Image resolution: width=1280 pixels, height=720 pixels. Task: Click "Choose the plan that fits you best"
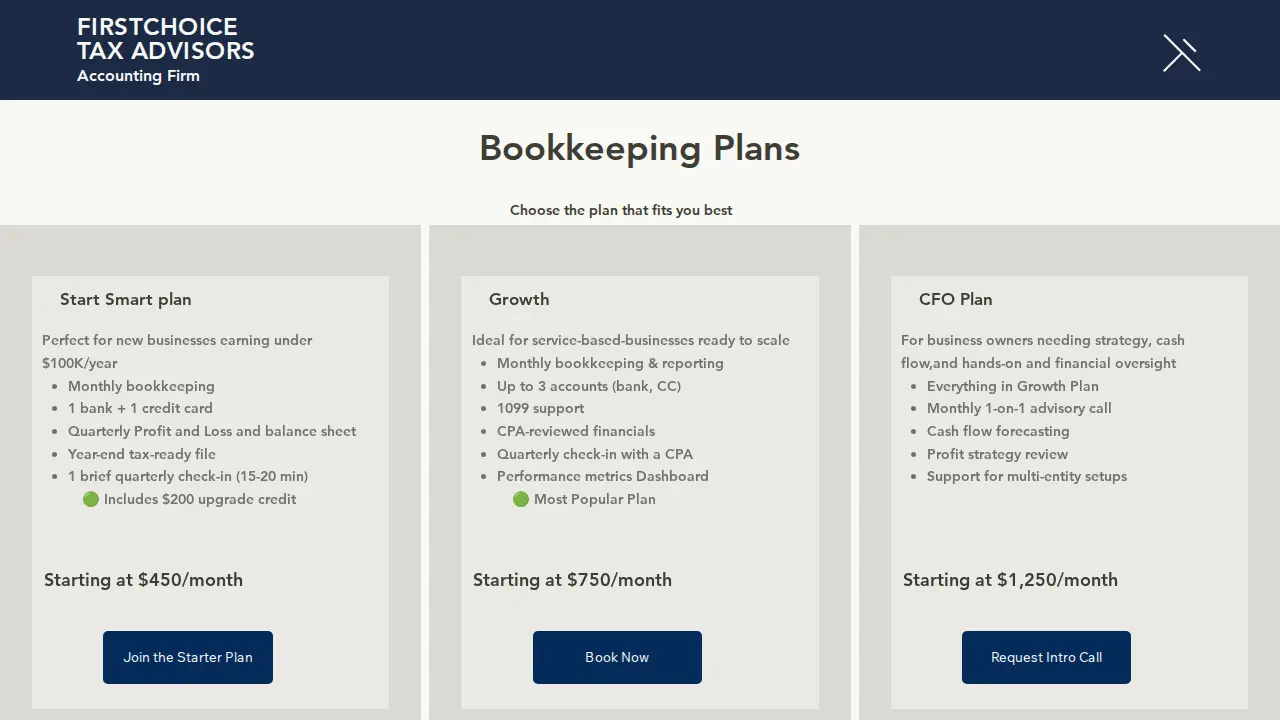pos(621,210)
